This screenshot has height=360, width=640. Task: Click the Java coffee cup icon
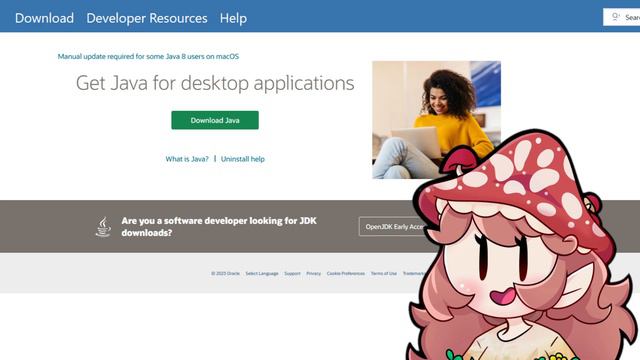tap(103, 227)
